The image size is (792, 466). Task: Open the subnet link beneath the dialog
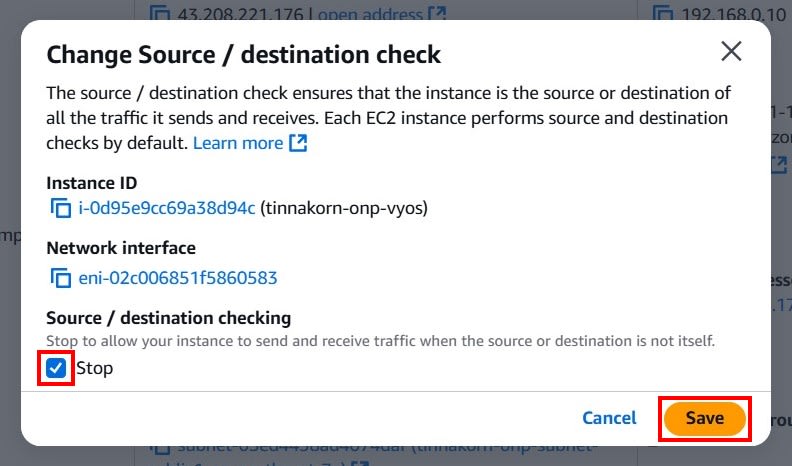coord(386,448)
